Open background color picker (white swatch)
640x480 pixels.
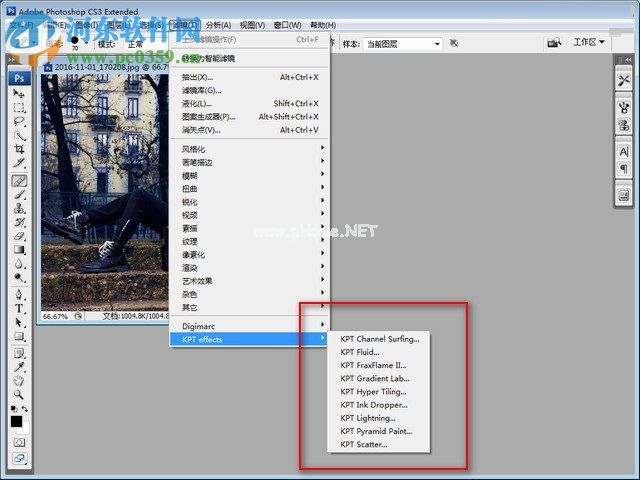26,429
